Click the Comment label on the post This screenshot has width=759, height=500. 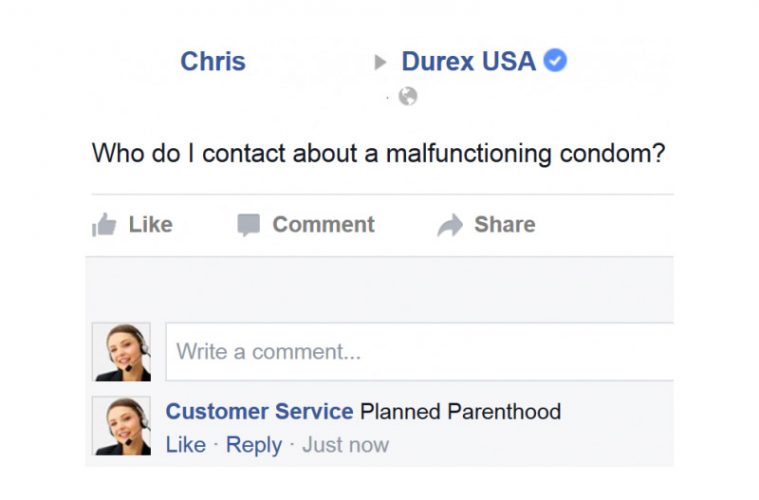coord(323,225)
